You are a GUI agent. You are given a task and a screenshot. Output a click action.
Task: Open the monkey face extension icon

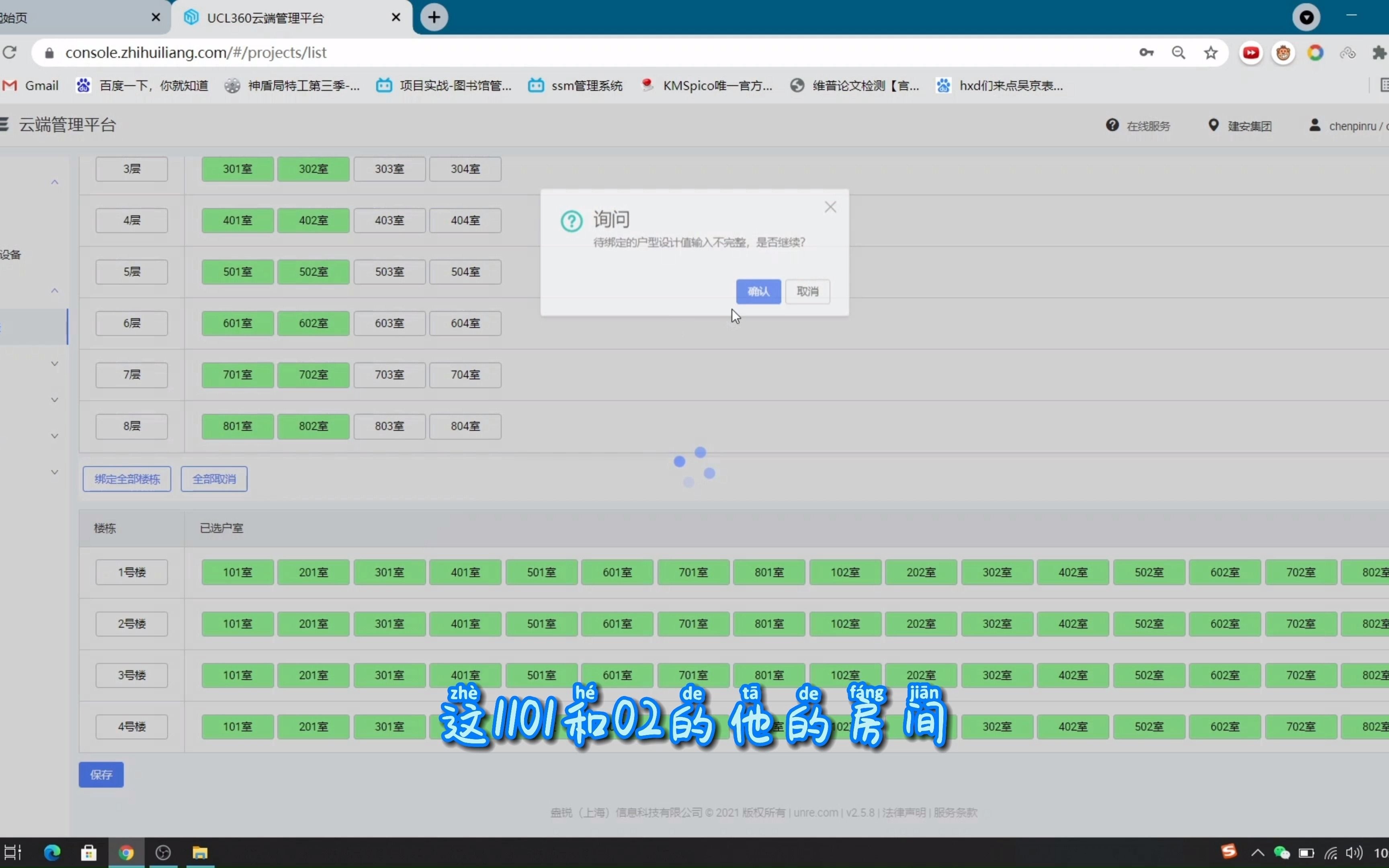tap(1283, 53)
